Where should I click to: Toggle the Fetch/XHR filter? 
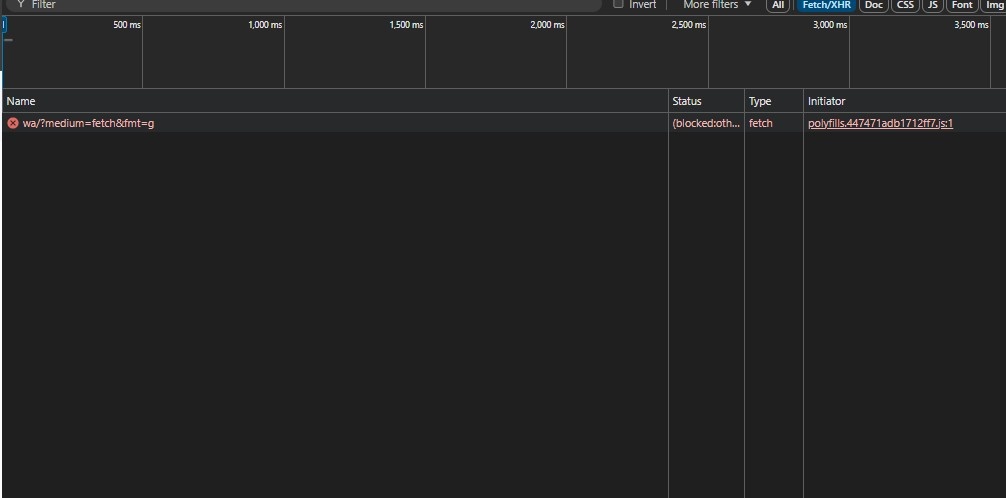(826, 5)
